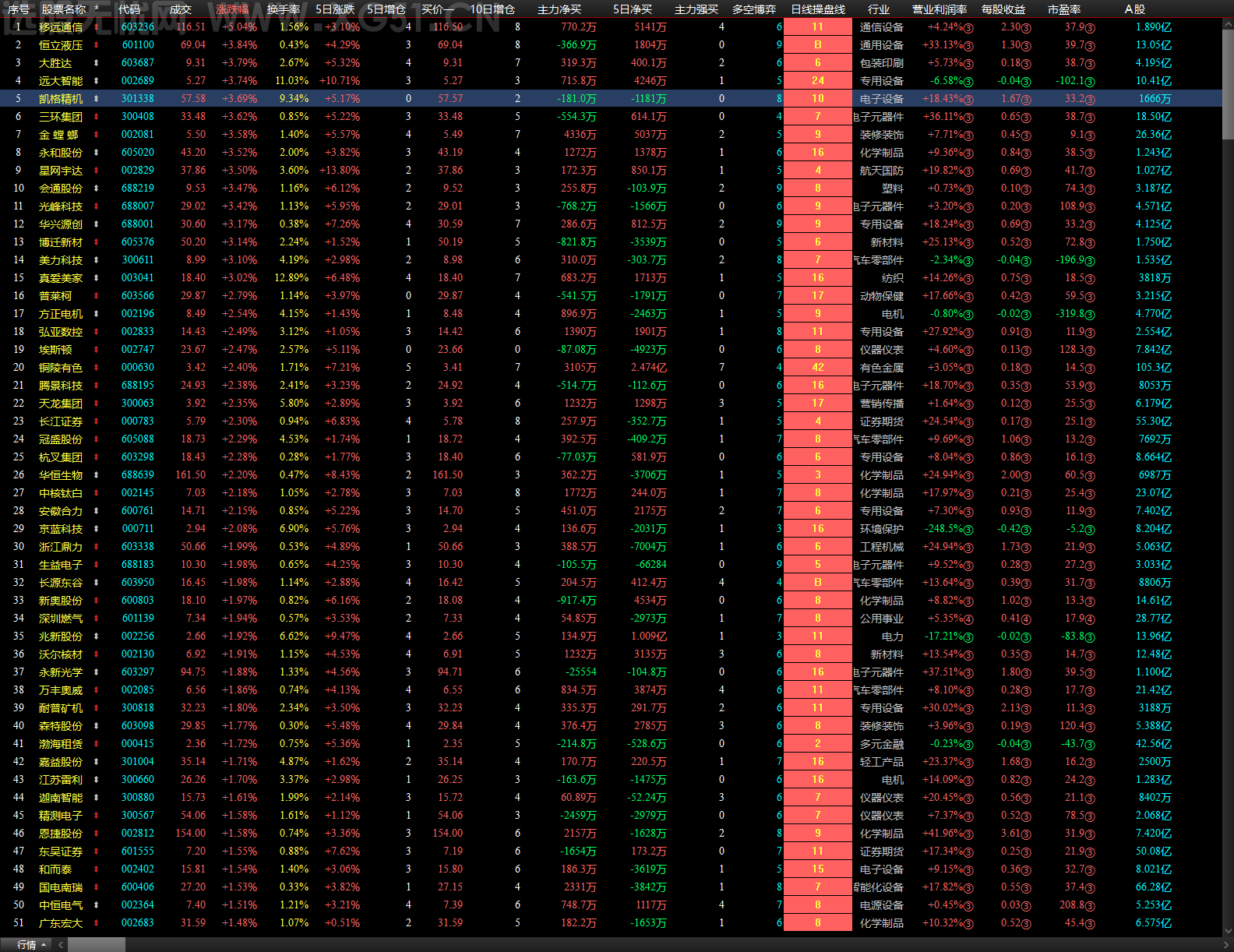Select stock name 兆新股份
The image size is (1234, 952).
point(61,636)
